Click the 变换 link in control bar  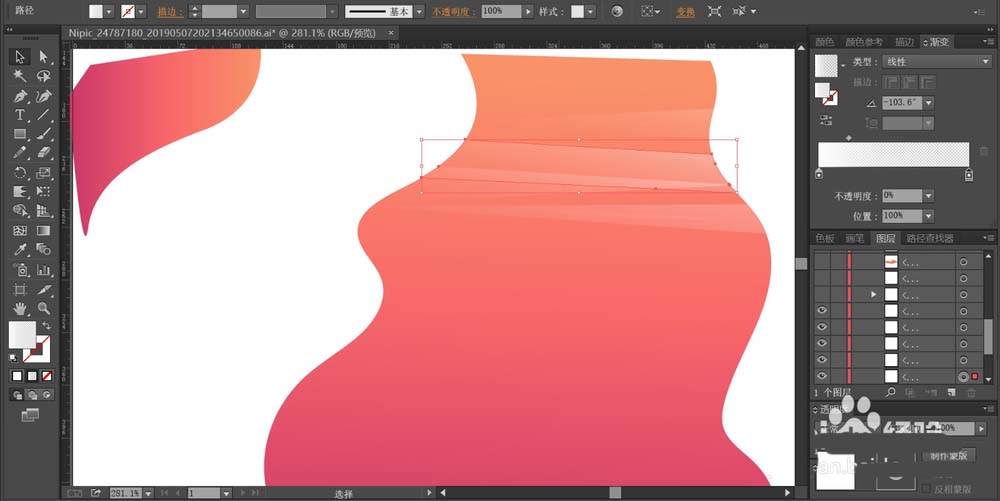pos(686,11)
